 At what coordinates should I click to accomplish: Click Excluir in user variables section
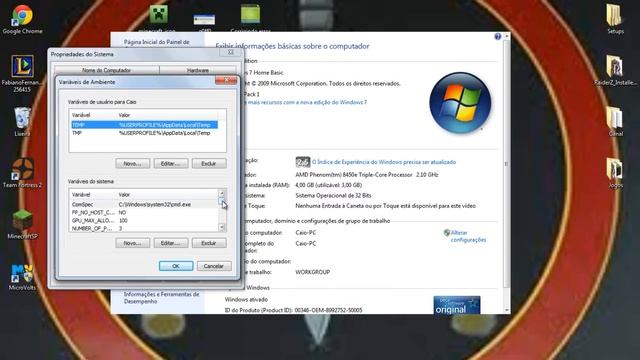point(209,164)
